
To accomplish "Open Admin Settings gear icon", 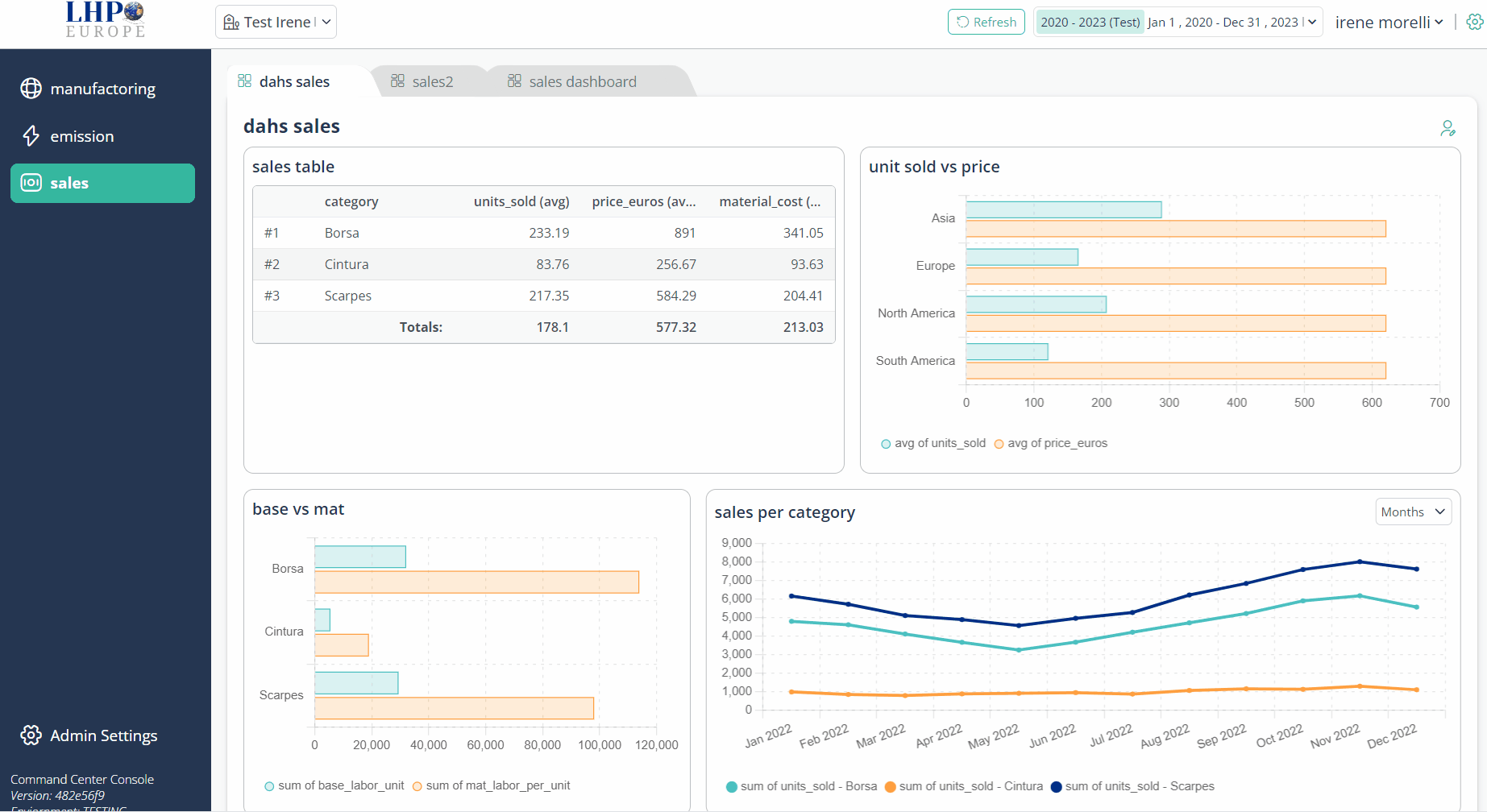I will tap(31, 735).
